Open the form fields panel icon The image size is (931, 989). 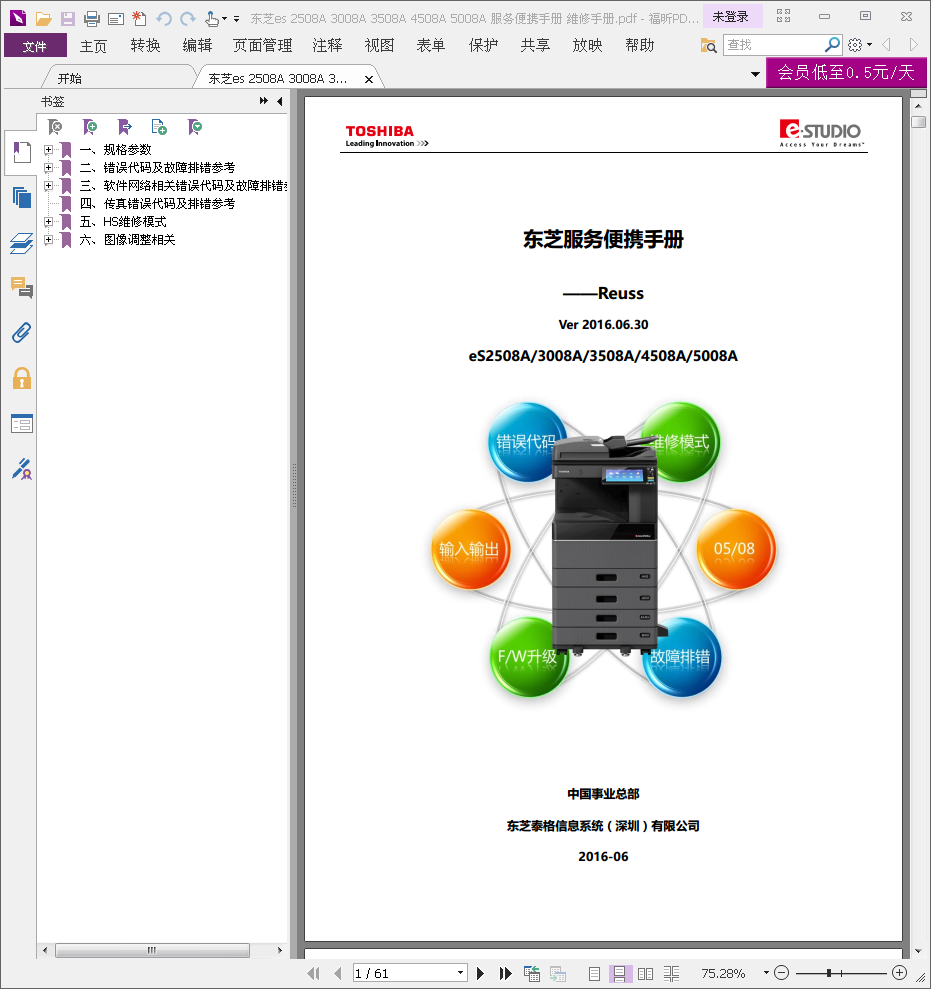[x=21, y=424]
